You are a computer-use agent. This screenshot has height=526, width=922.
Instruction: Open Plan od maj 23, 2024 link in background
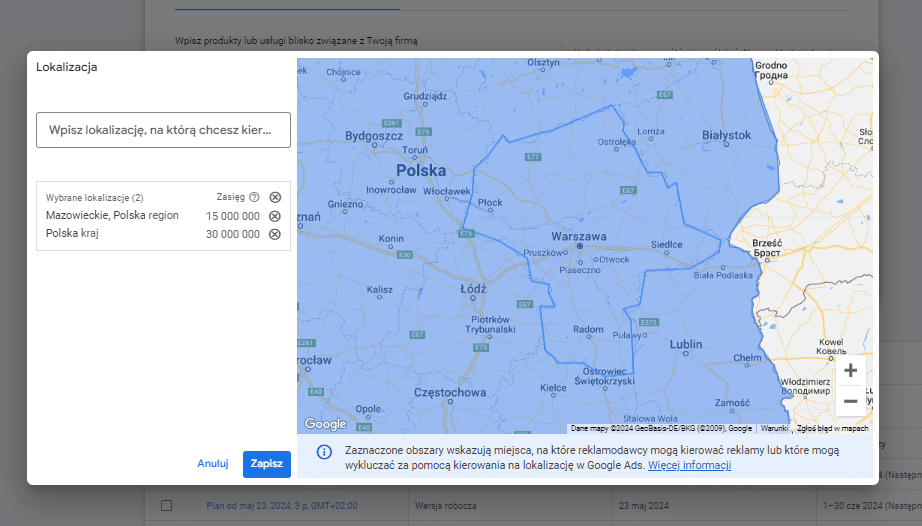(282, 505)
